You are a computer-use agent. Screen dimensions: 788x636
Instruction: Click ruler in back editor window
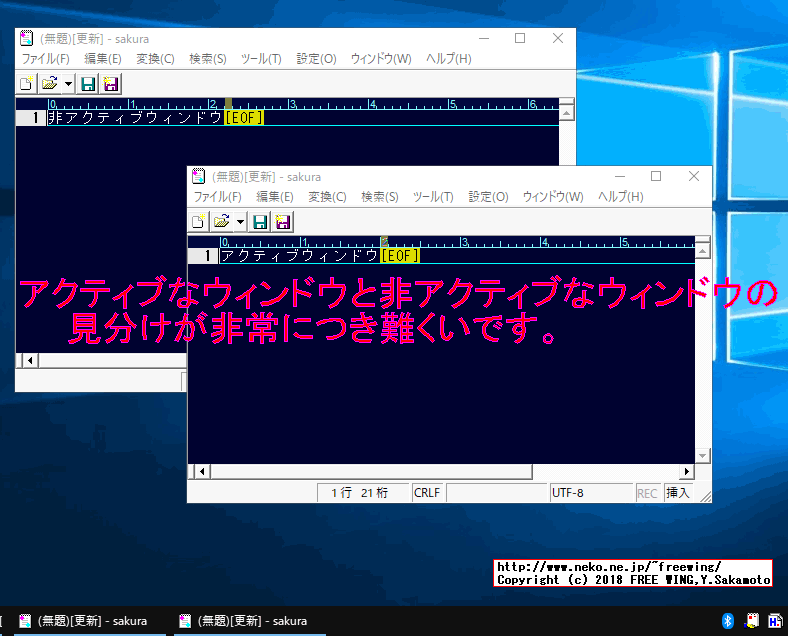point(304,104)
